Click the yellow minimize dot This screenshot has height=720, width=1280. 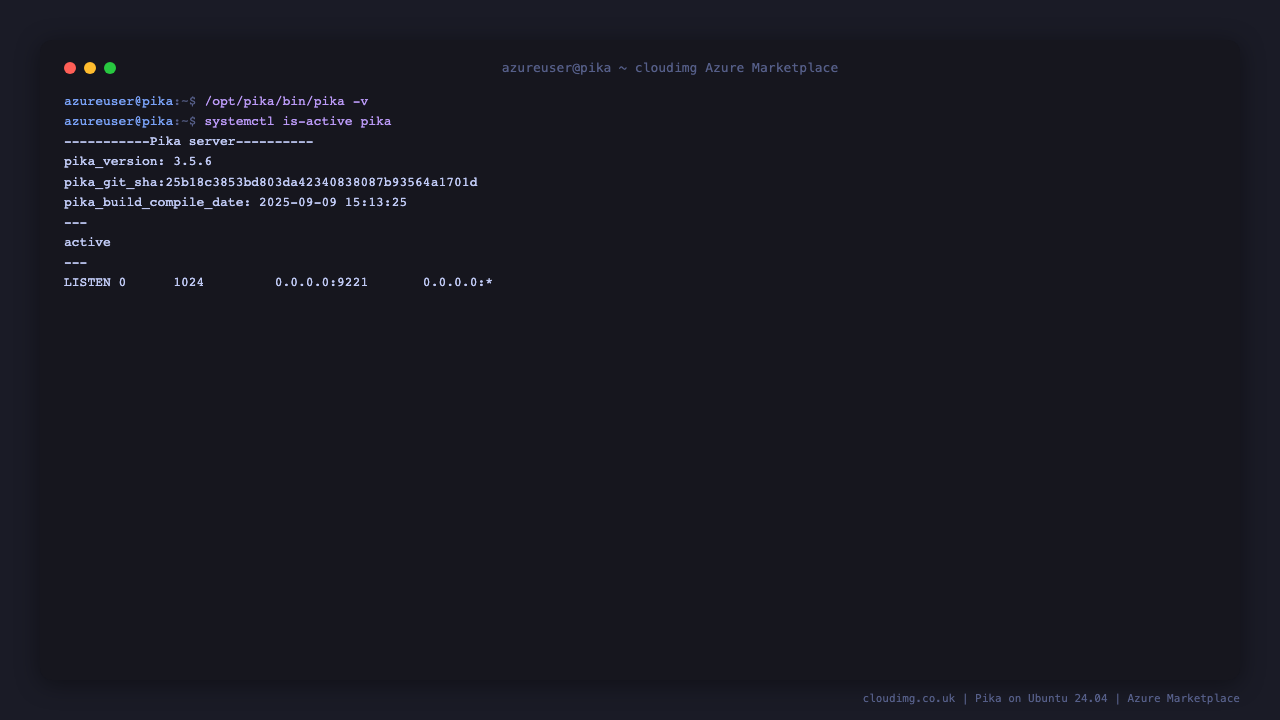pos(90,68)
